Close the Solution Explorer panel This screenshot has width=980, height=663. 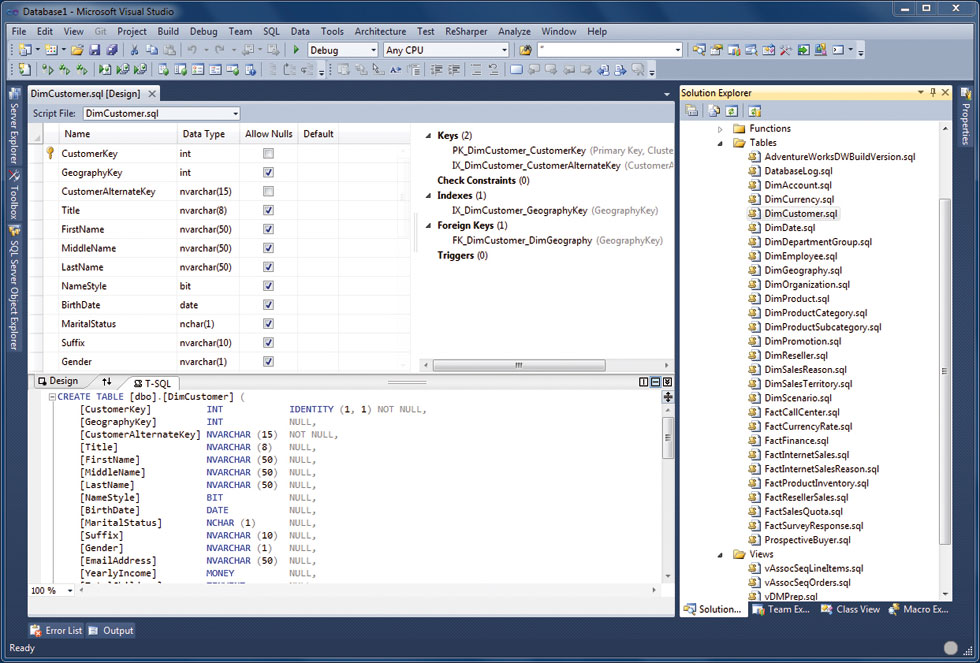945,92
